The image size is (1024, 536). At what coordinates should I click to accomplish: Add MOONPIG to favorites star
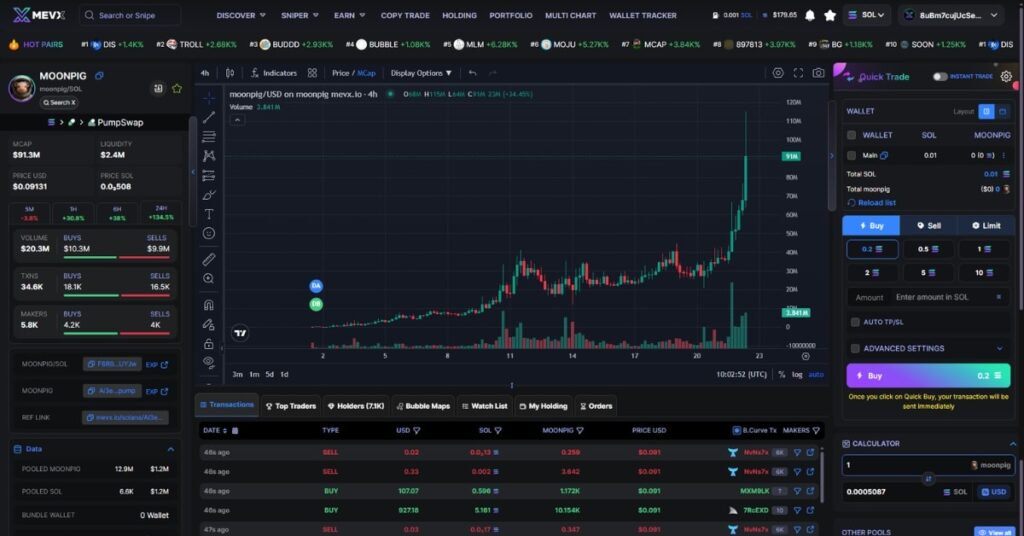click(x=177, y=88)
